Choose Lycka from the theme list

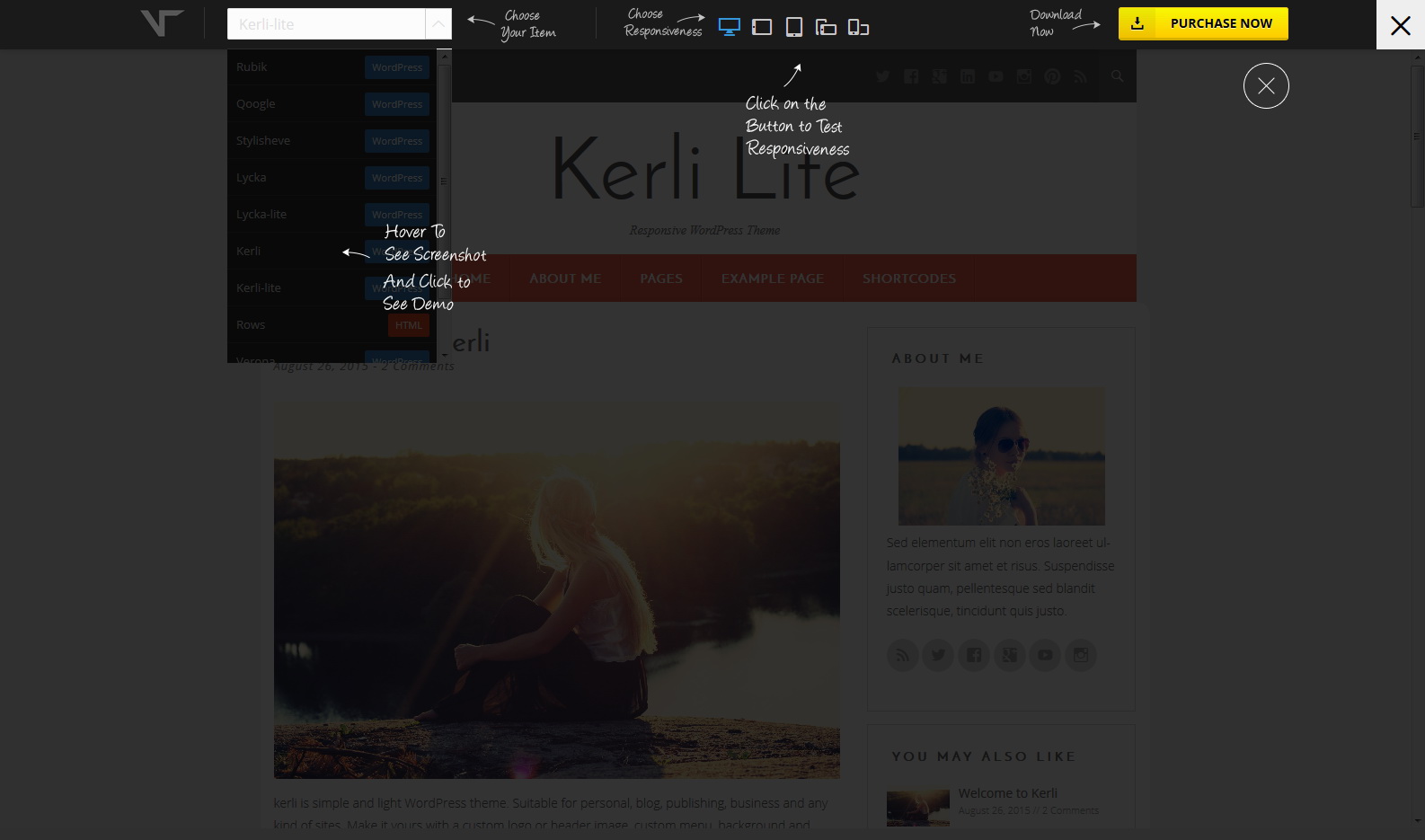(x=332, y=178)
